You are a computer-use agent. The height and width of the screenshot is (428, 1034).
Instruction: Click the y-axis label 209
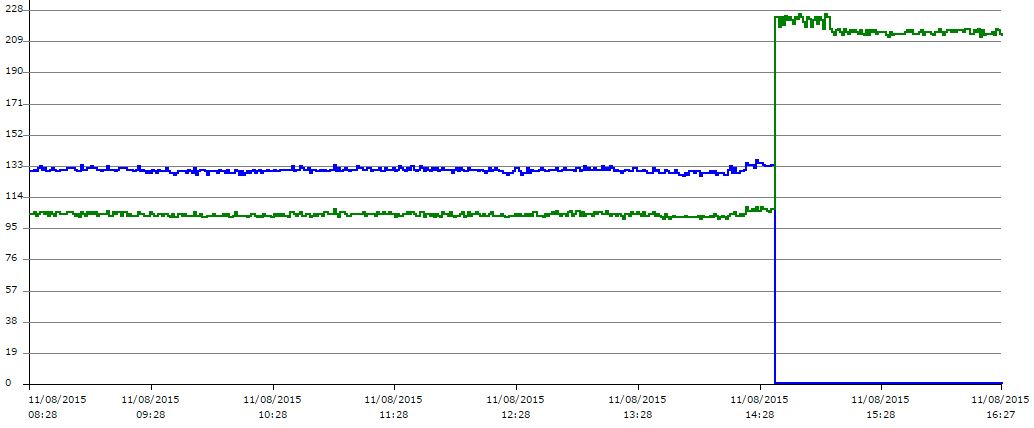pyautogui.click(x=13, y=41)
